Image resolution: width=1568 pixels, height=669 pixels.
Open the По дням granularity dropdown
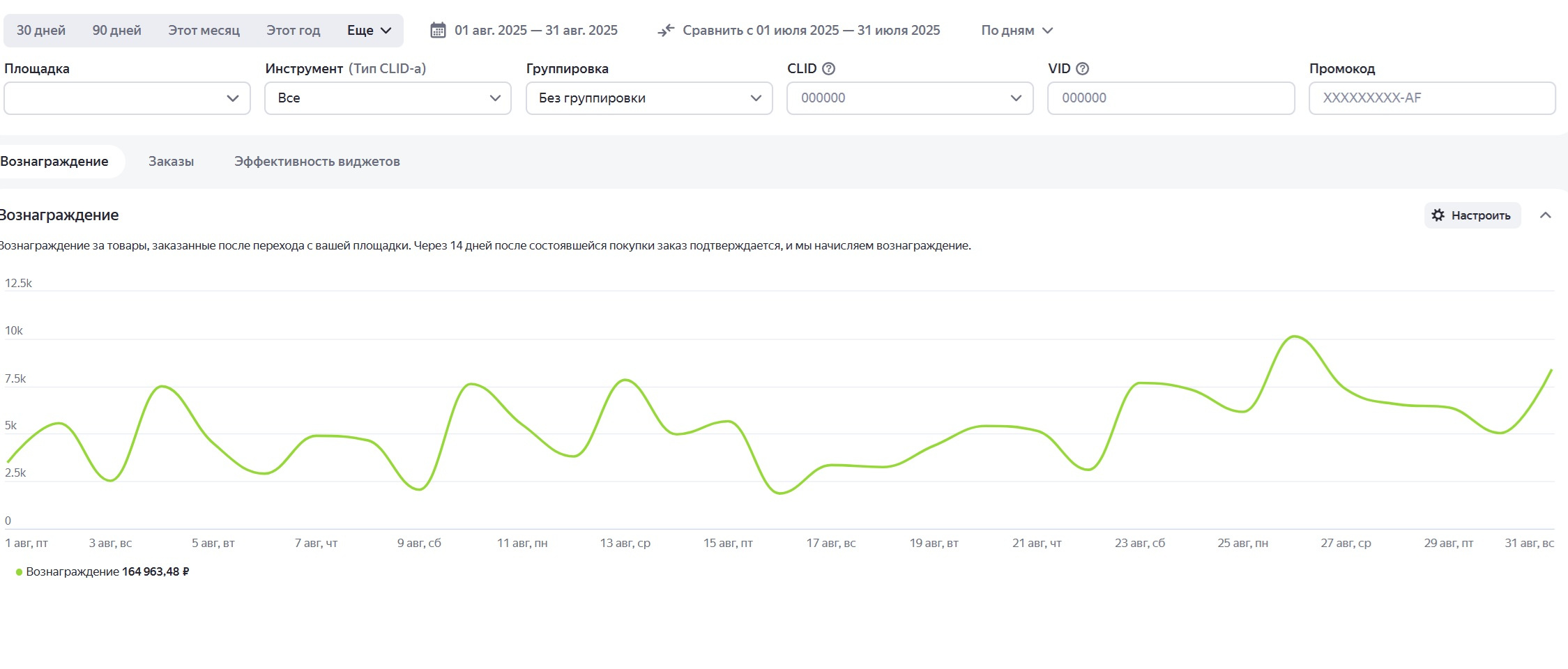pos(1017,31)
